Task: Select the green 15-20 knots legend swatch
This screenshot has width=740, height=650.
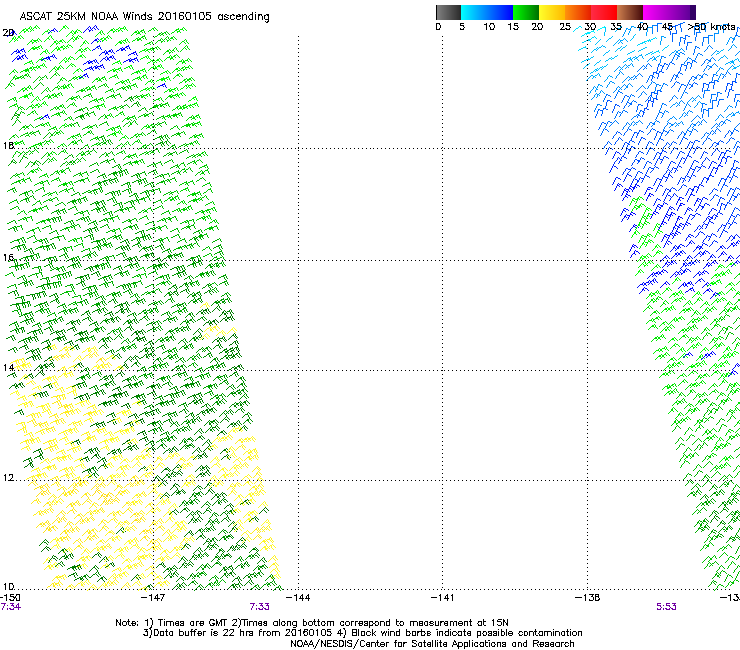Action: [526, 12]
